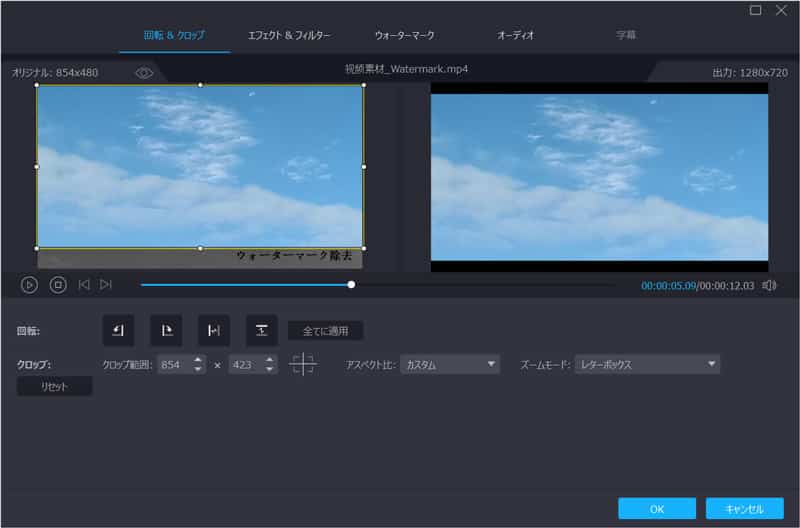Open the アスペクト比 dropdown
The height and width of the screenshot is (528, 800).
pos(449,365)
